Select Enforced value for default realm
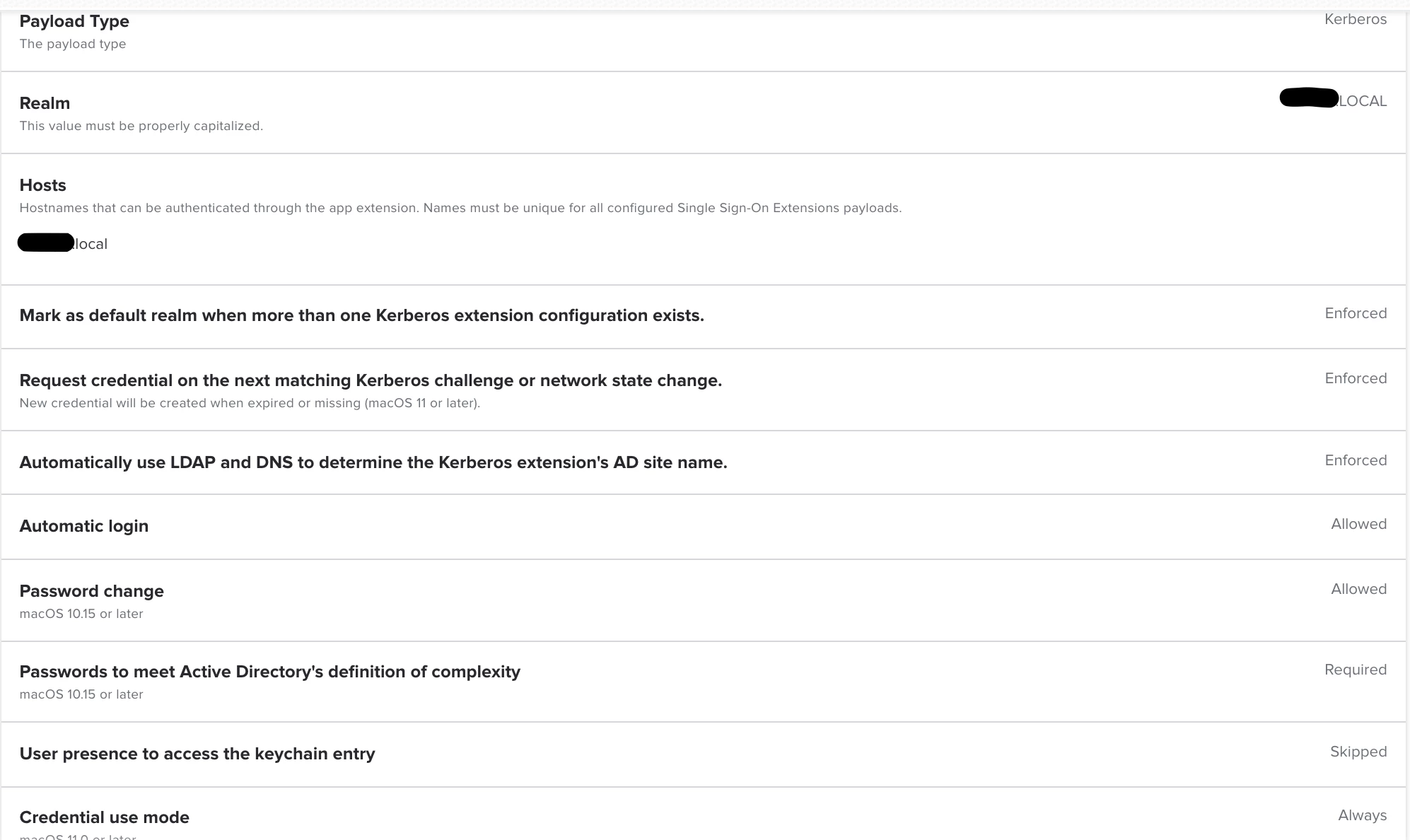The image size is (1410, 840). [x=1356, y=313]
